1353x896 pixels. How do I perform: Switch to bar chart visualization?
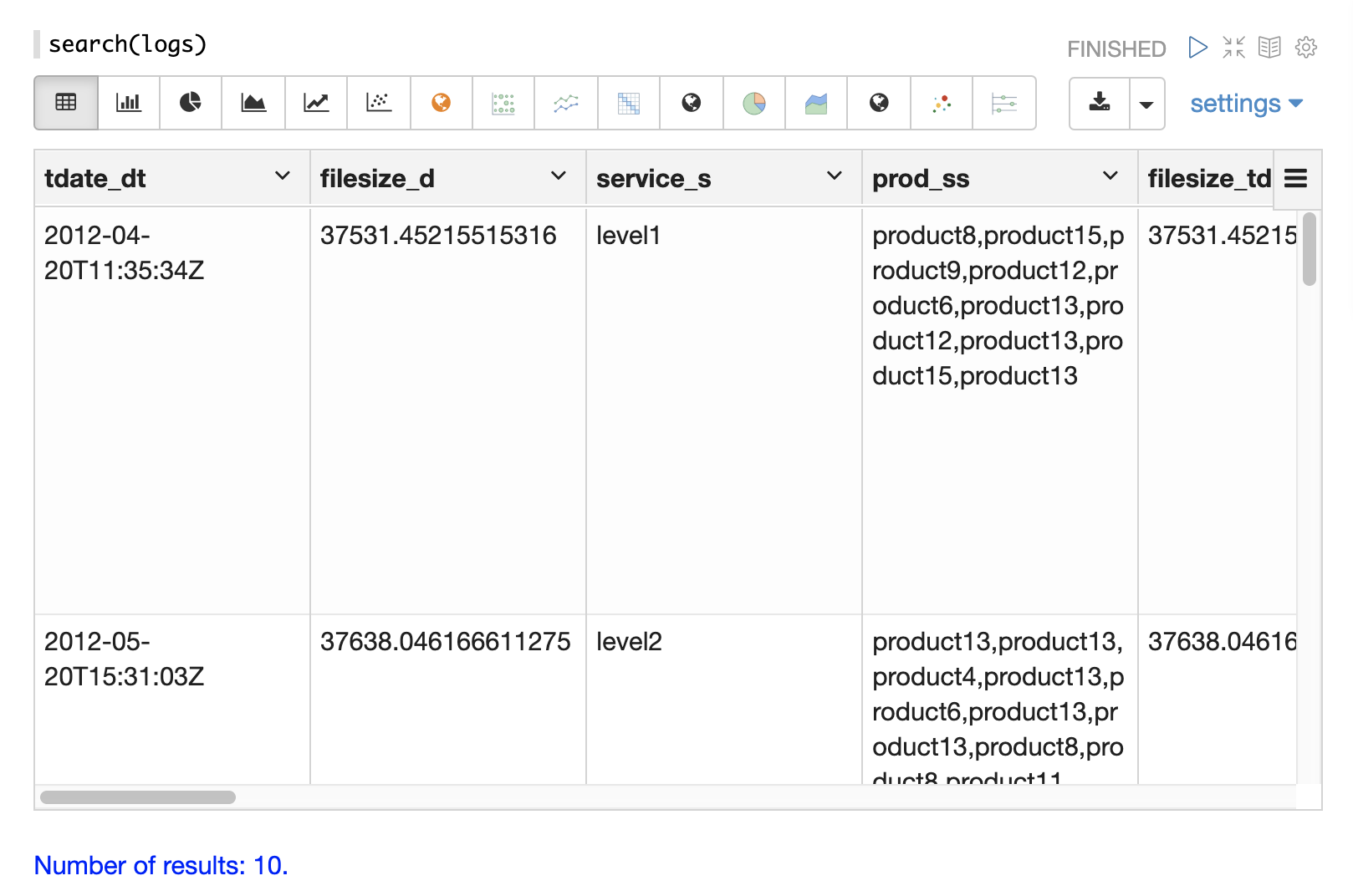point(128,103)
